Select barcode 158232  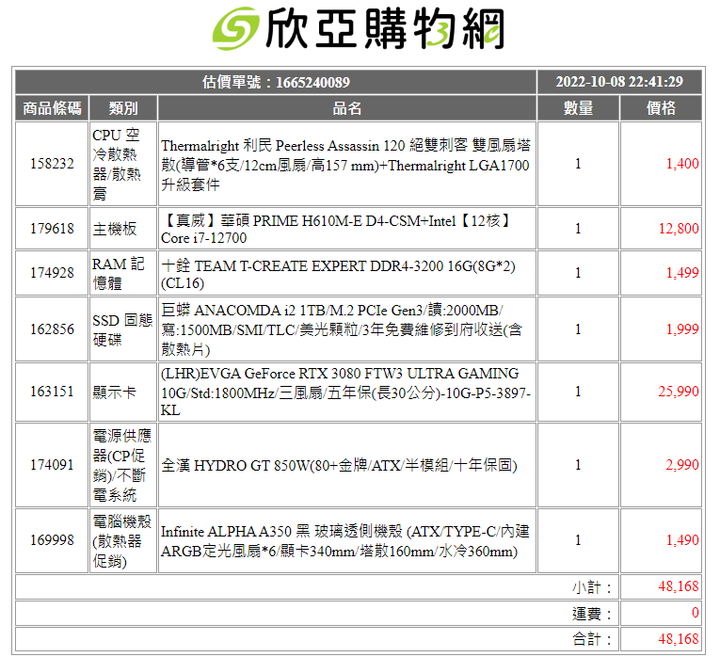[x=52, y=163]
